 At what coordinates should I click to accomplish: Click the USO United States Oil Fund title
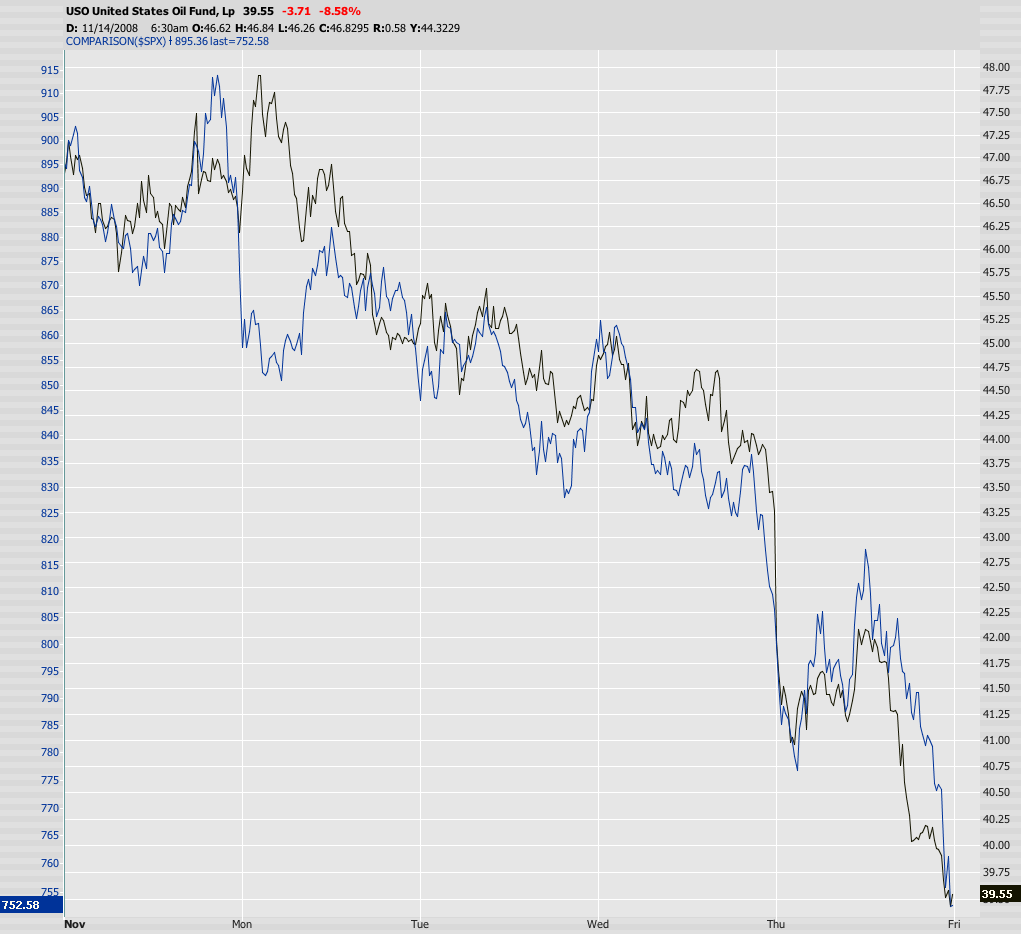coord(151,11)
